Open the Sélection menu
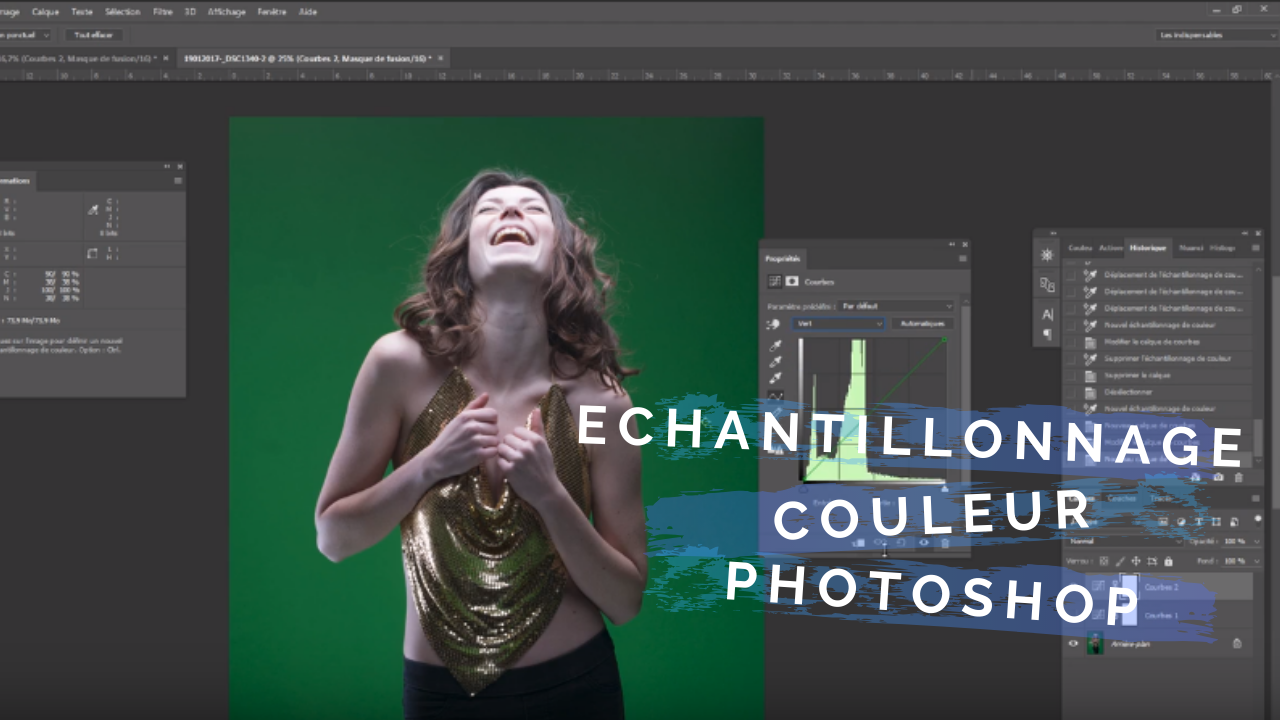The height and width of the screenshot is (720, 1280). coord(122,11)
